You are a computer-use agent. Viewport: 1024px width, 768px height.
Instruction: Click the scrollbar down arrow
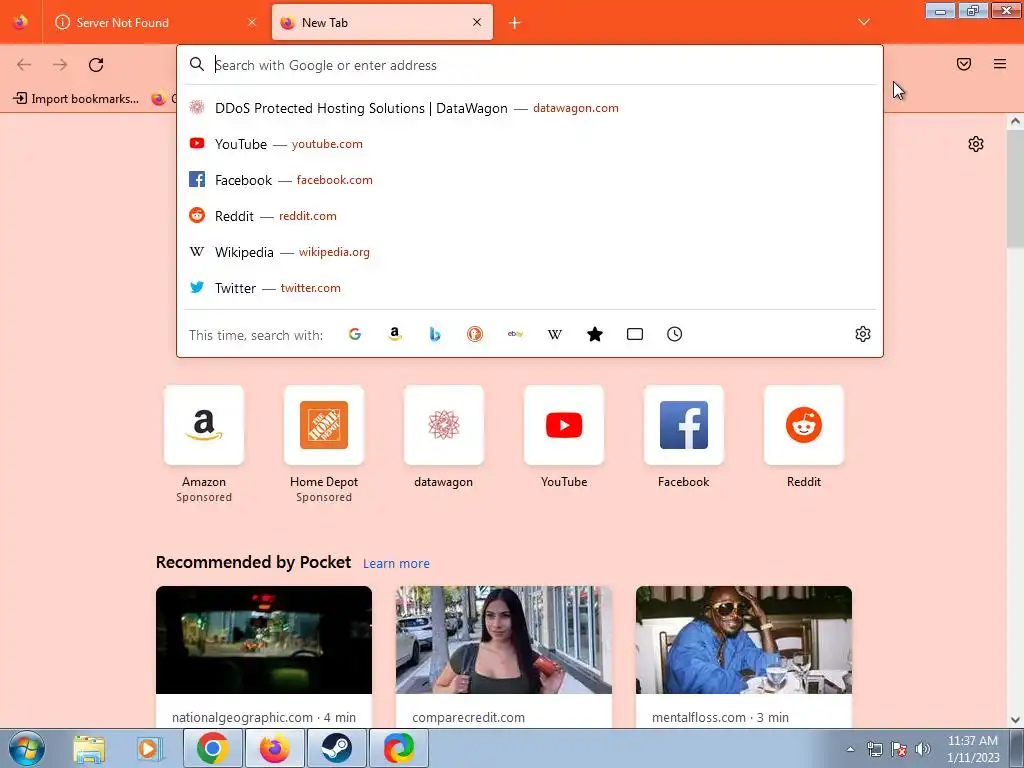click(1016, 720)
